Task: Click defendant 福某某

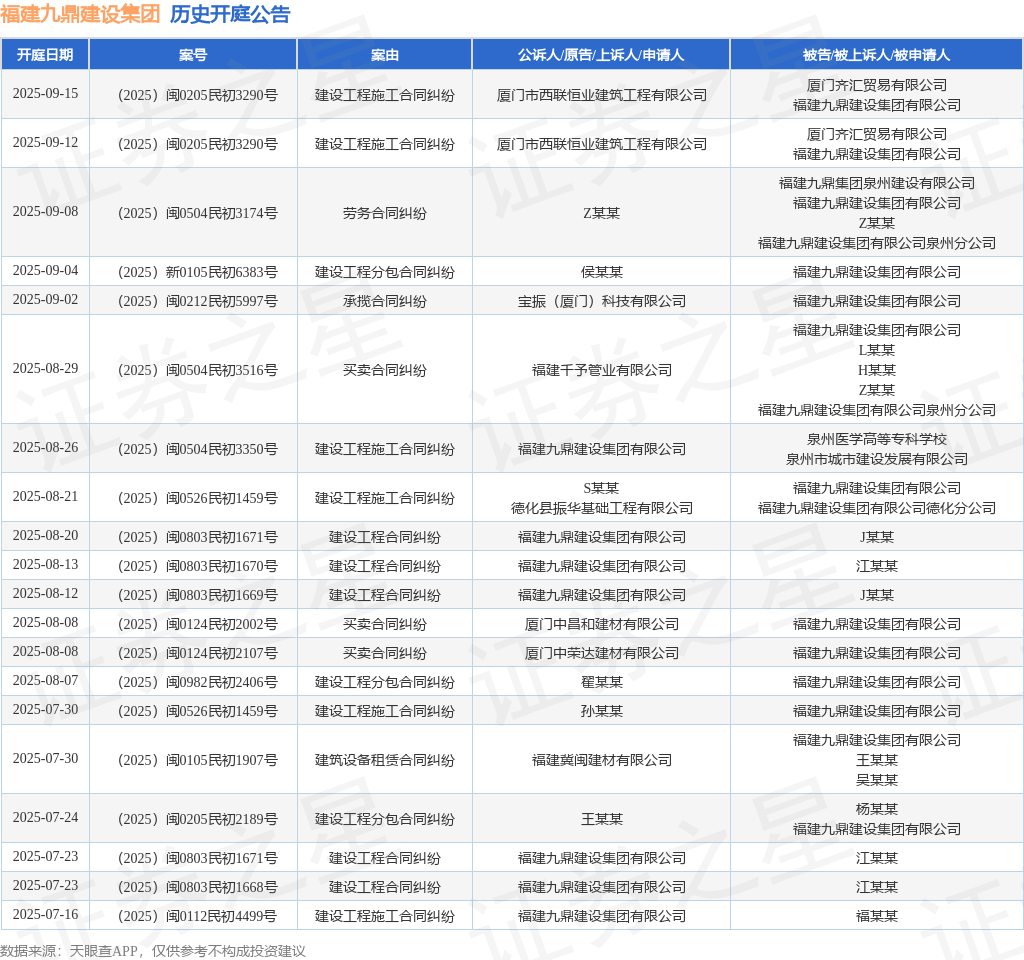Action: [x=876, y=916]
